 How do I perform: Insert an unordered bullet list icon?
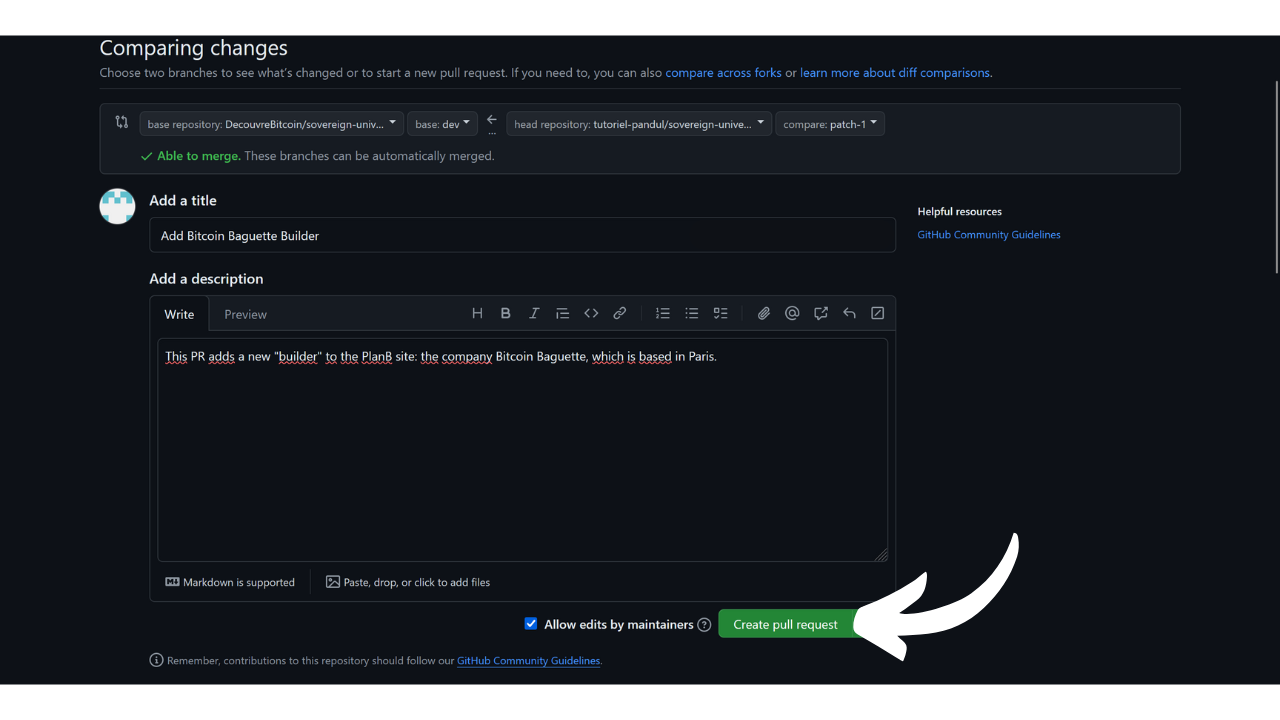pyautogui.click(x=691, y=313)
